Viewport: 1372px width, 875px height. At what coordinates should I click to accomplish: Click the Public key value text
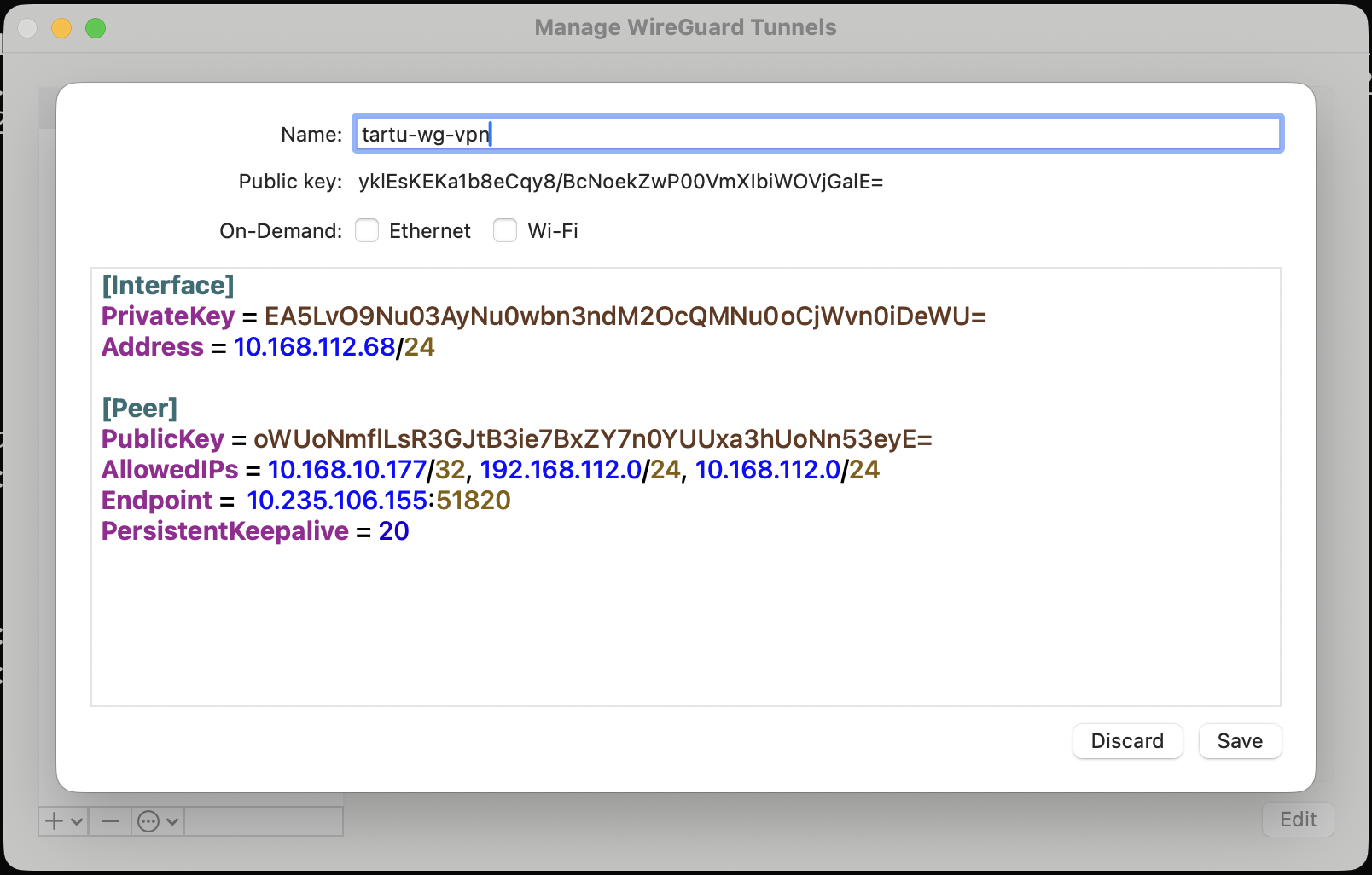coord(620,182)
